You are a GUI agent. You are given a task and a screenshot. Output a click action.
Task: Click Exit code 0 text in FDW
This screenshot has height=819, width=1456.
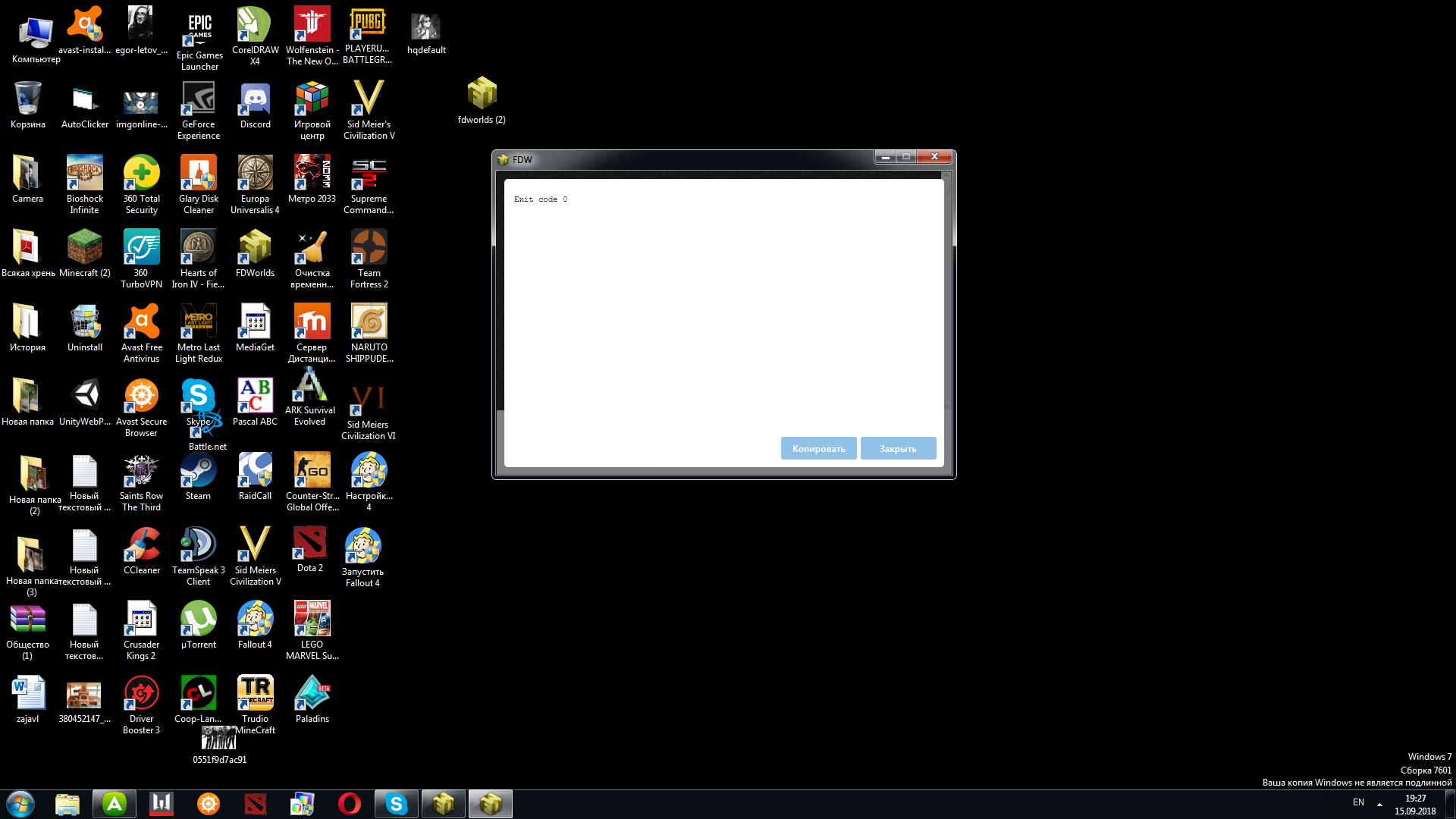tap(540, 199)
